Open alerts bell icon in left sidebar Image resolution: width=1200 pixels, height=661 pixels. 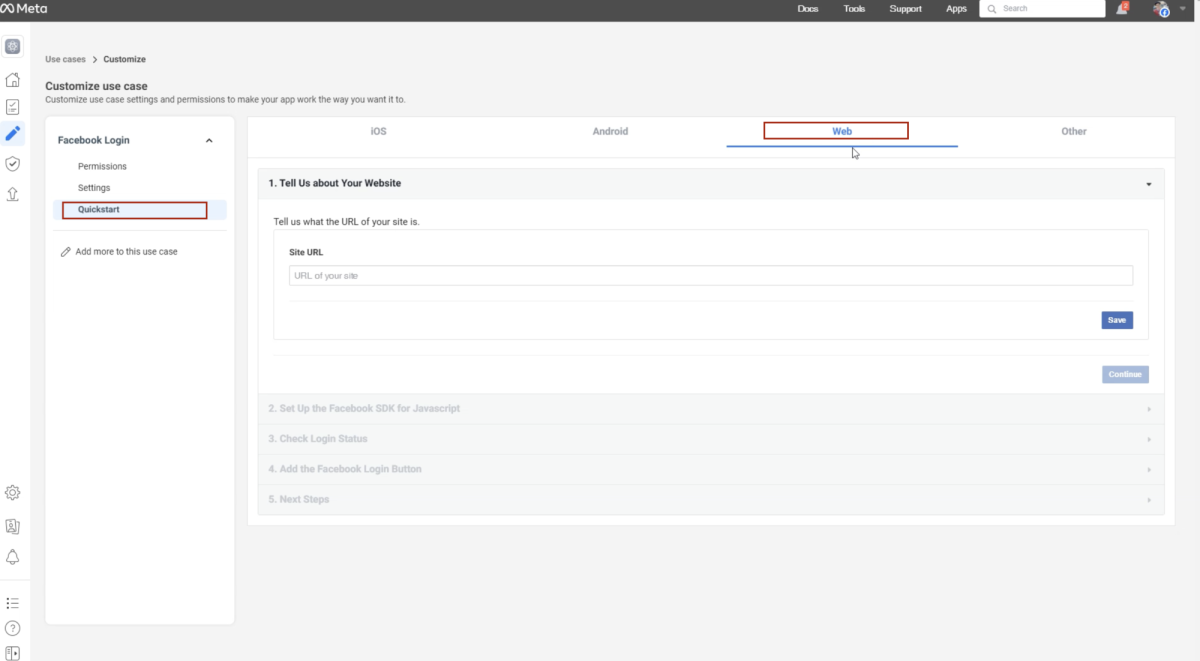pos(13,557)
